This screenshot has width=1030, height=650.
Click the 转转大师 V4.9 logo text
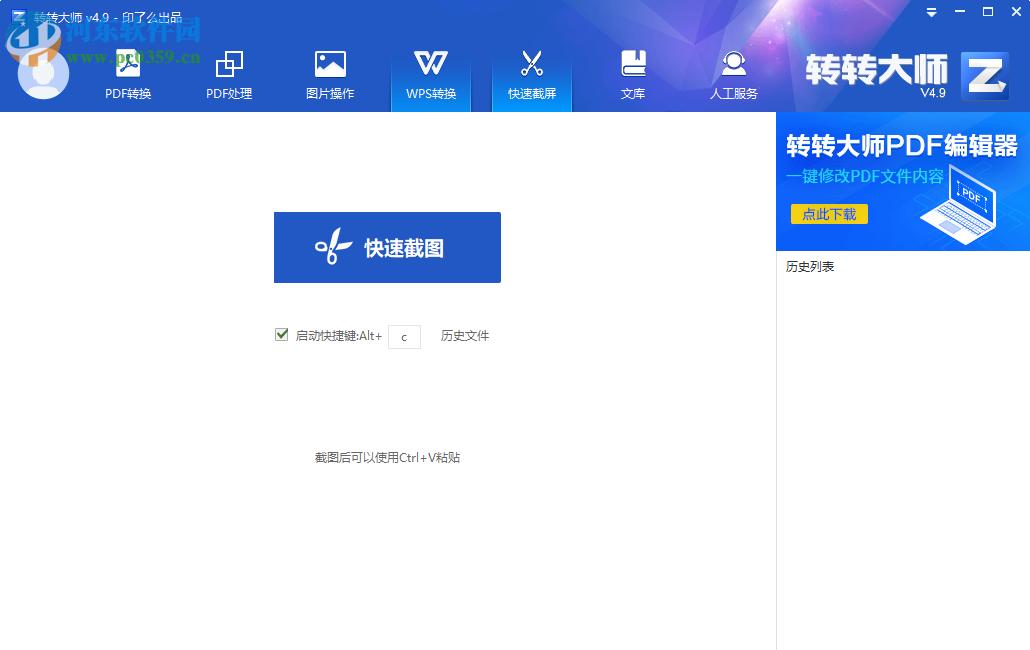[875, 74]
